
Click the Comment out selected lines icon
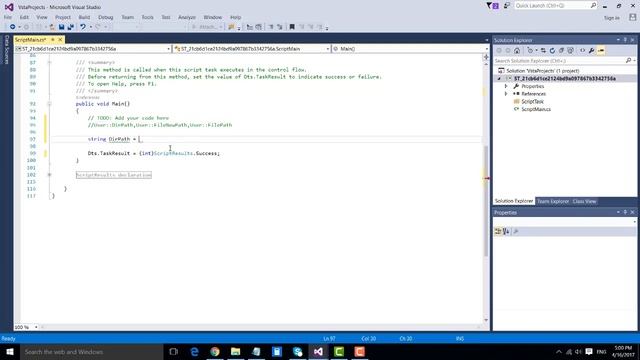(271, 27)
